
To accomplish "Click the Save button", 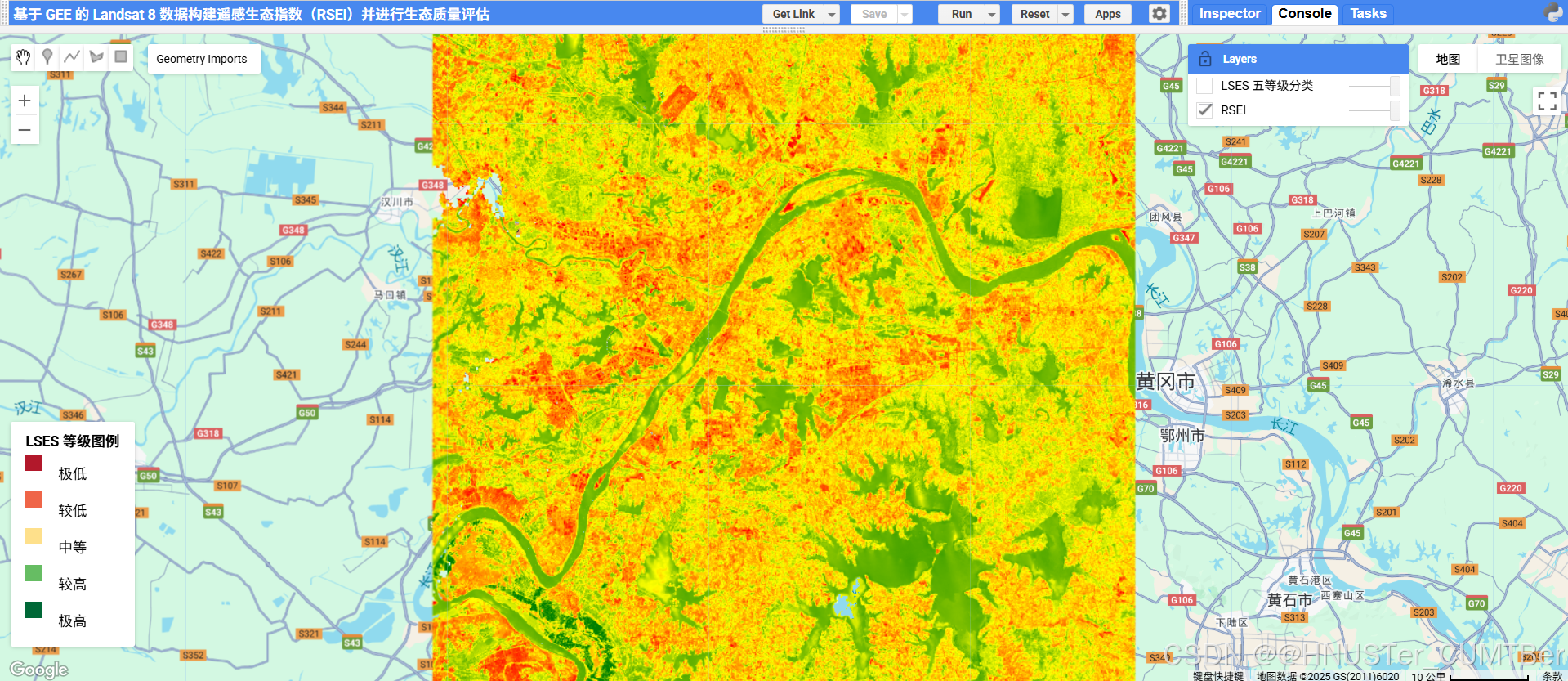I will pos(873,14).
